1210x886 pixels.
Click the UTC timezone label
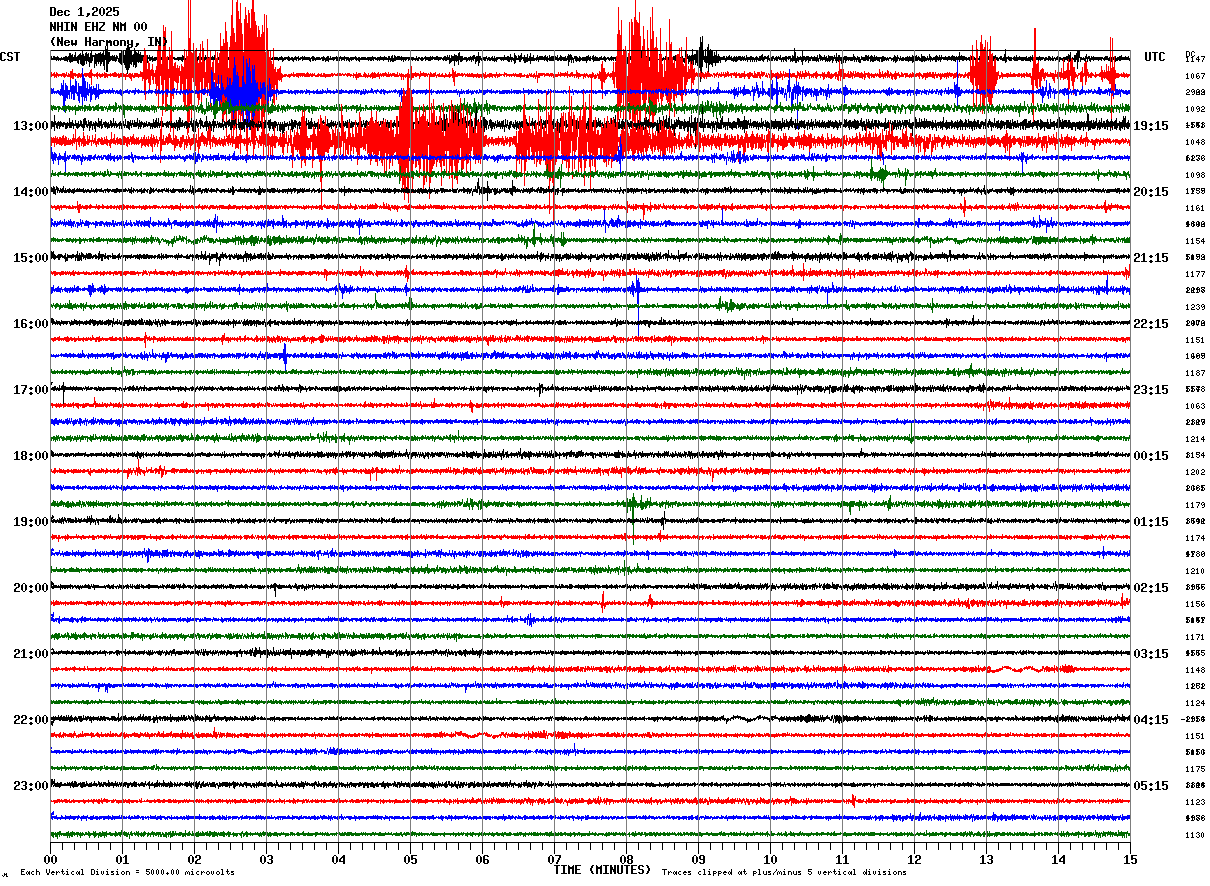point(1155,57)
